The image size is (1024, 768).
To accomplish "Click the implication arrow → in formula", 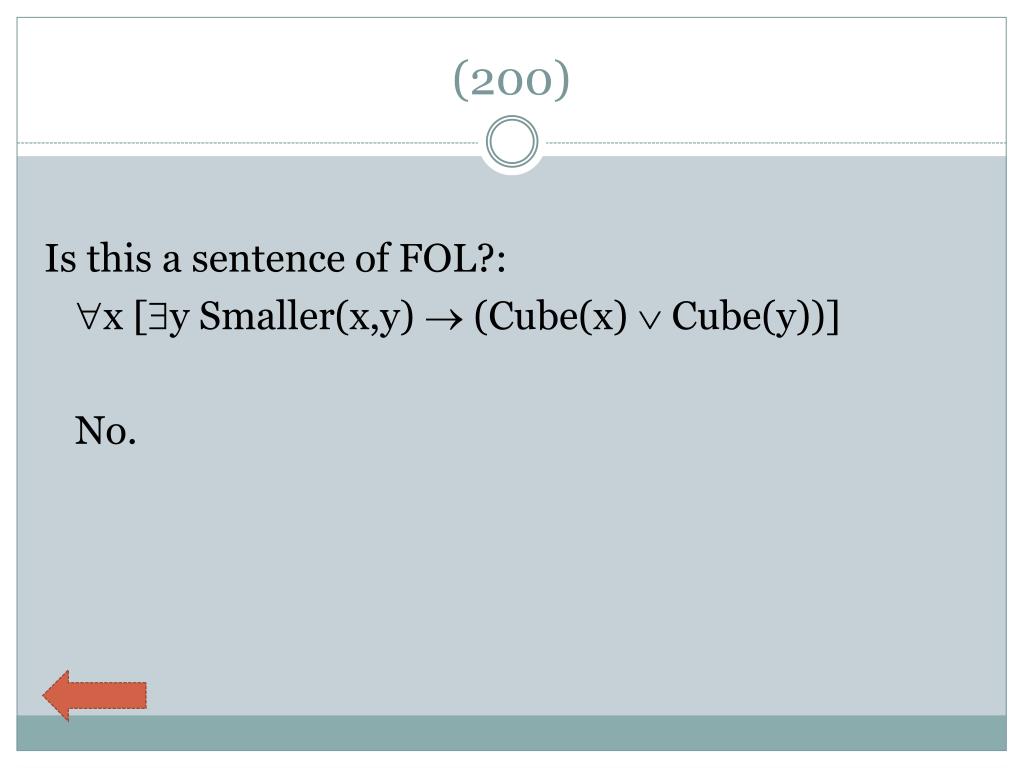I will click(x=443, y=320).
